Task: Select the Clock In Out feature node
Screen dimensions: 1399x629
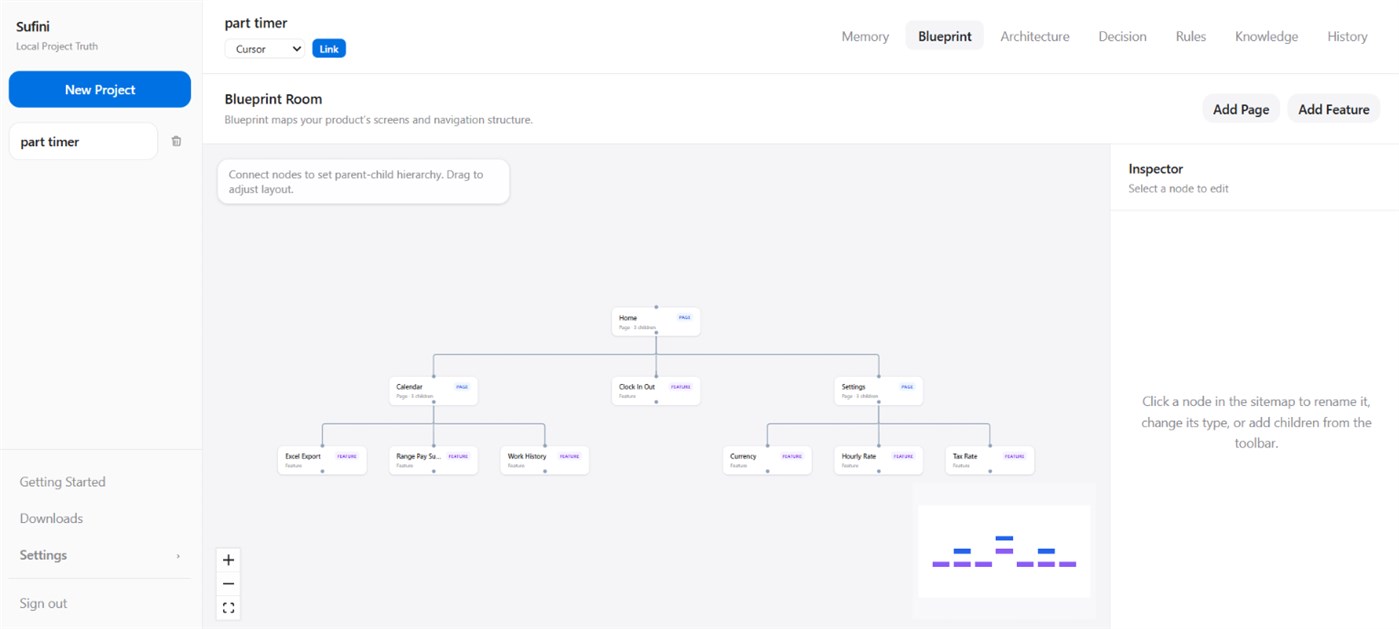Action: click(656, 390)
